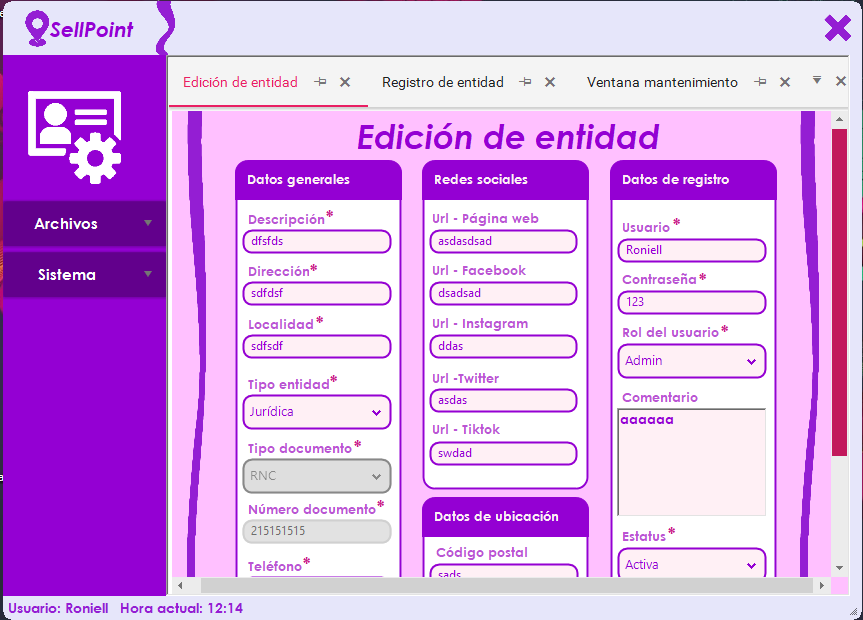This screenshot has height=620, width=863.
Task: Open the Estatus dropdown
Action: (x=692, y=563)
